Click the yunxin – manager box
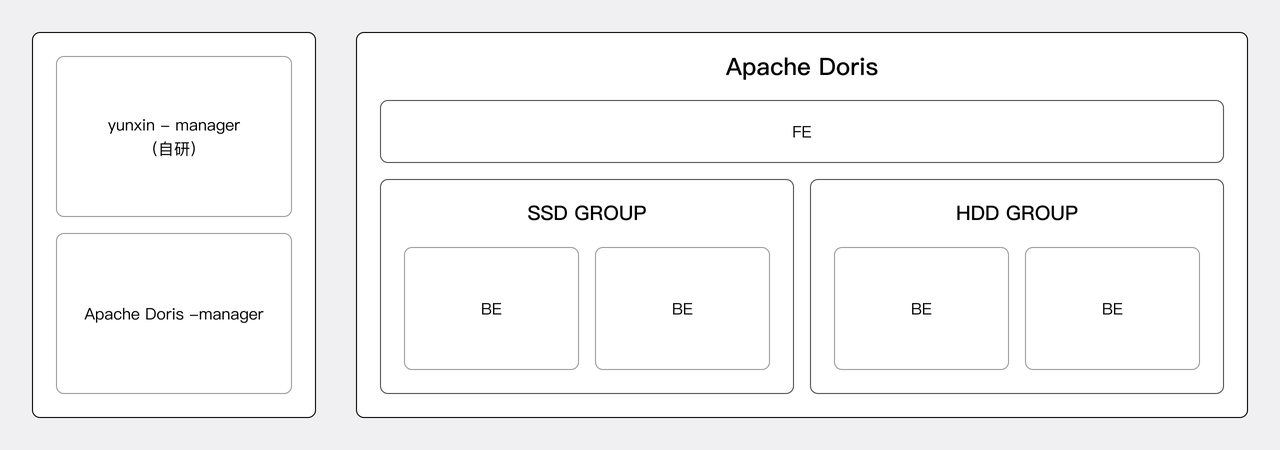The image size is (1280, 450). coord(173,180)
